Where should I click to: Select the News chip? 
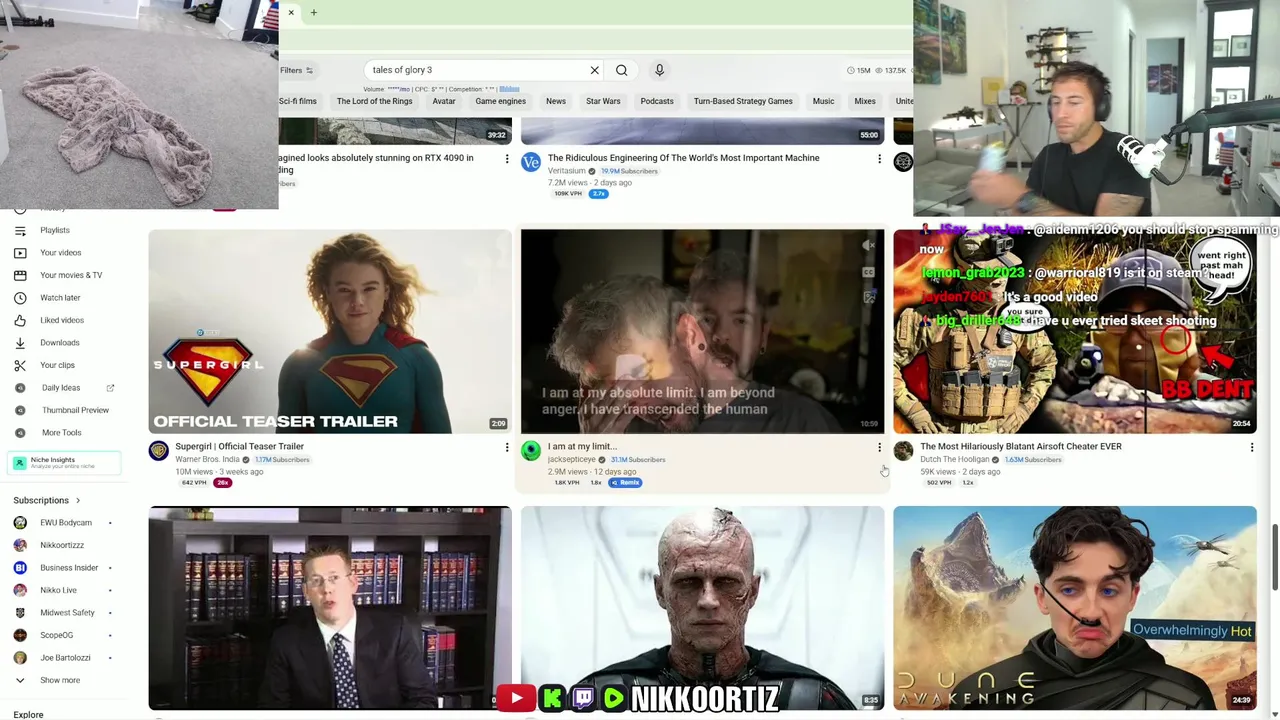[556, 101]
